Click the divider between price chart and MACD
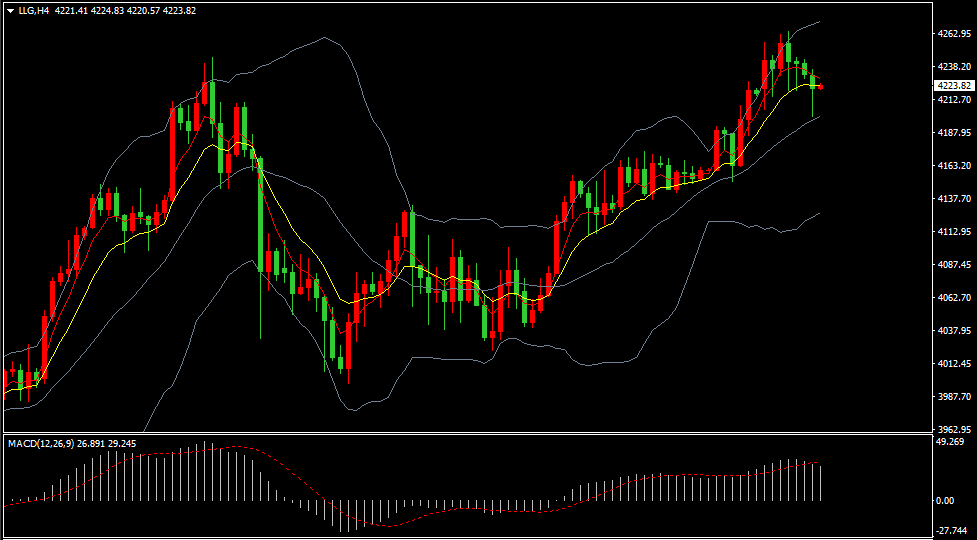The width and height of the screenshot is (977, 540). pos(465,434)
